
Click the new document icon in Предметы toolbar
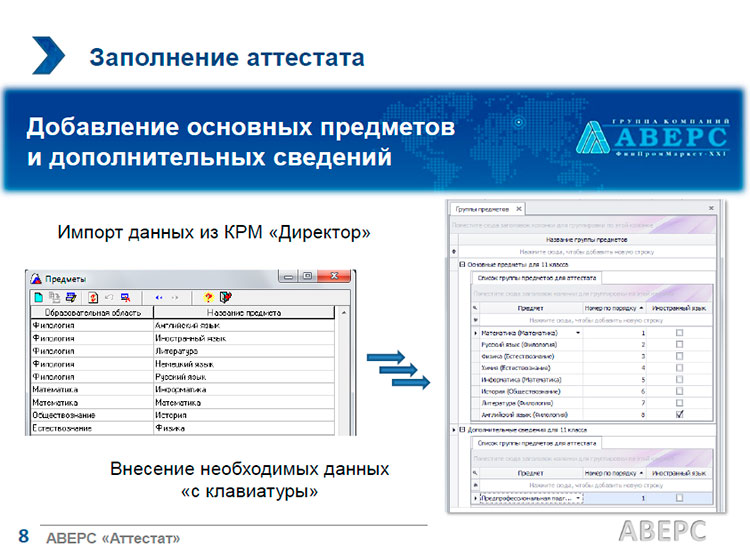39,298
